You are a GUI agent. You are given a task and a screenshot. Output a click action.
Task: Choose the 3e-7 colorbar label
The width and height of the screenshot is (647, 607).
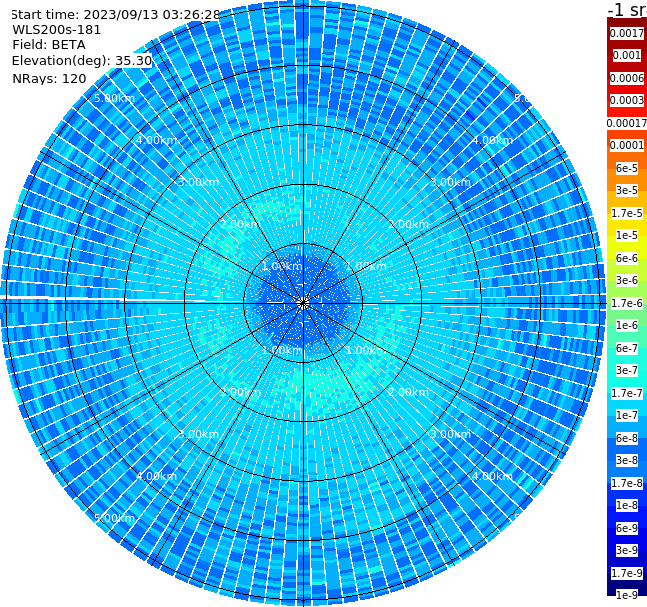(627, 370)
